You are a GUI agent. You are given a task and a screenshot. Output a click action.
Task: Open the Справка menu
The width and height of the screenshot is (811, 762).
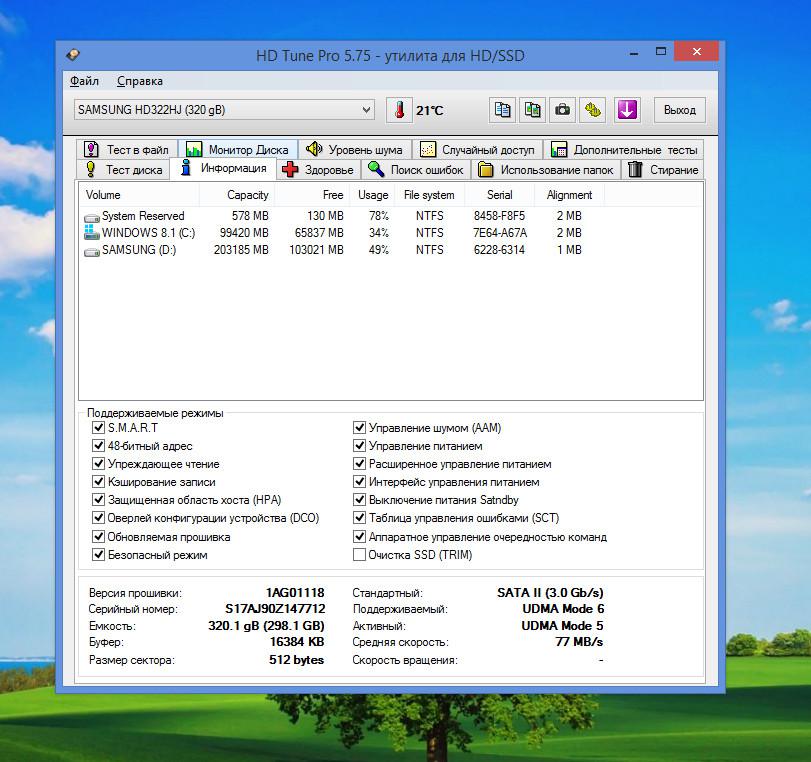(x=139, y=81)
